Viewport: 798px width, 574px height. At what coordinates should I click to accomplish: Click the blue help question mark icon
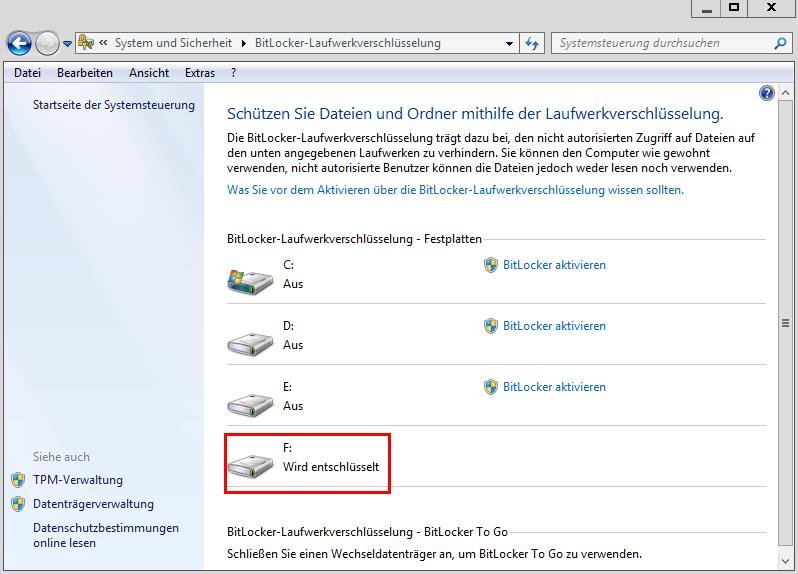tap(766, 93)
